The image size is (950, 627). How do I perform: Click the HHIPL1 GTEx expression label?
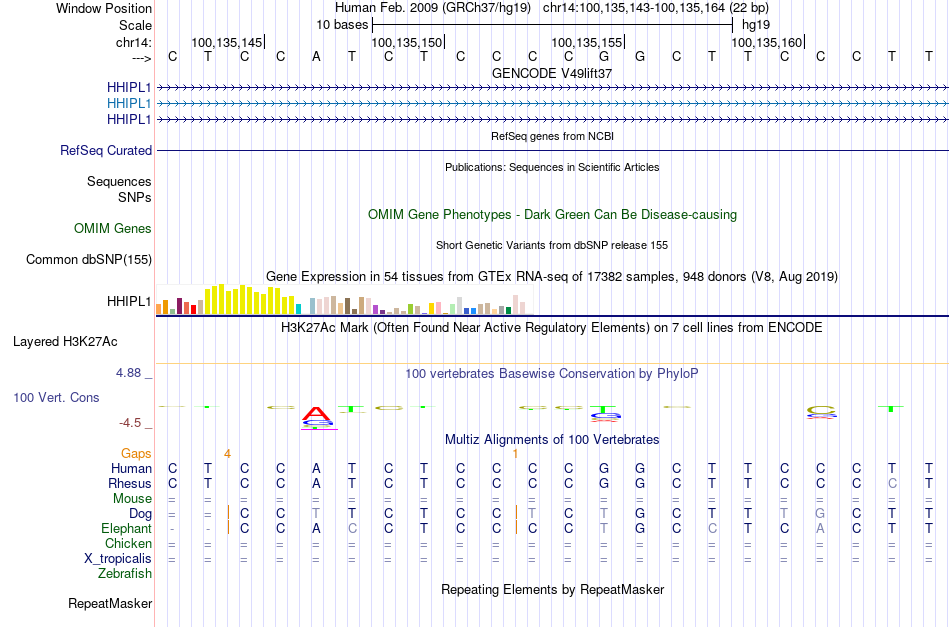tap(128, 301)
